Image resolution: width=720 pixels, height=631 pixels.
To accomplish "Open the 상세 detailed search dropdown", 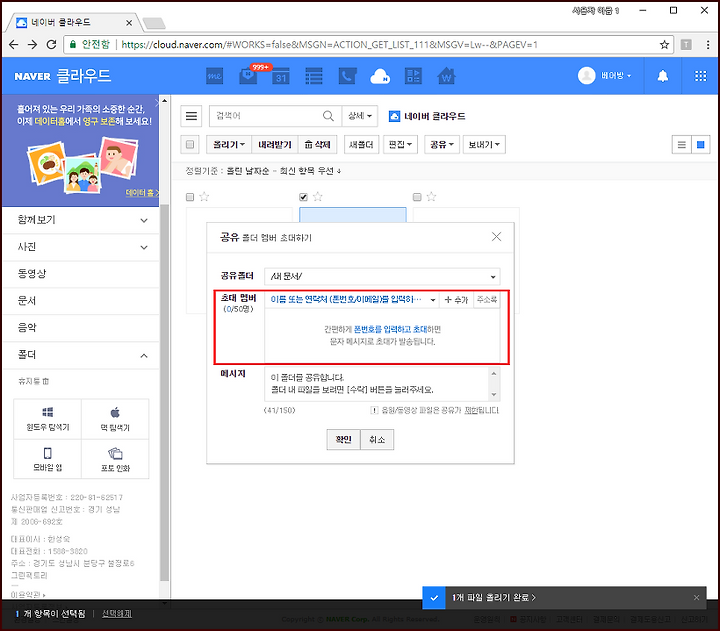I will coord(360,116).
